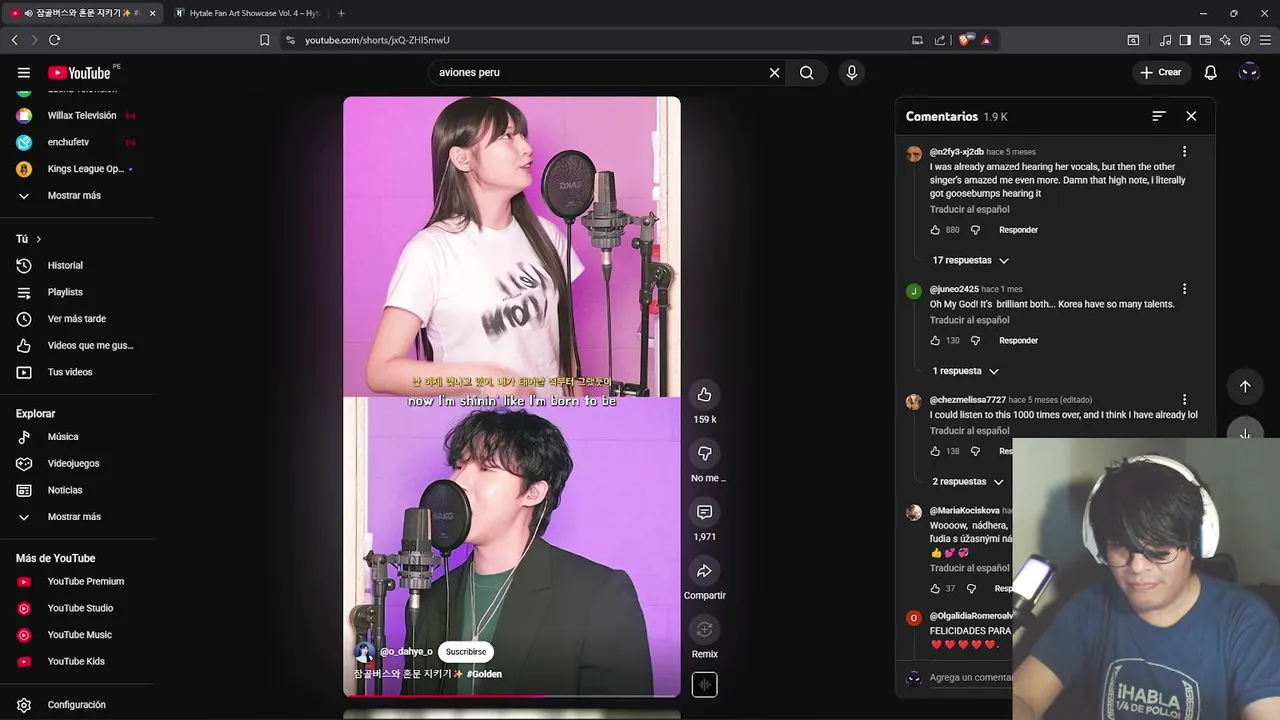Sort comments using the sort icon
The image size is (1280, 720).
click(x=1159, y=116)
